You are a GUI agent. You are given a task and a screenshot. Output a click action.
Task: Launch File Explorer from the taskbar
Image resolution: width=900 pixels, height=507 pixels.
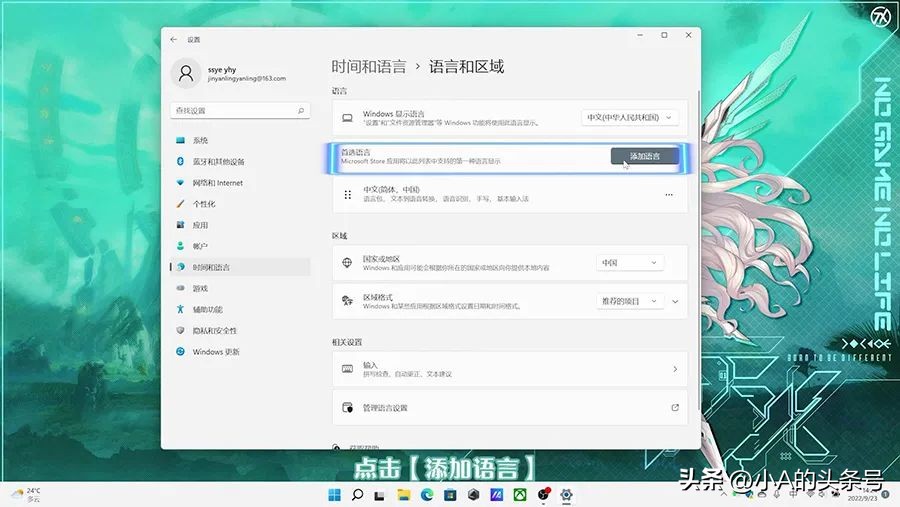point(404,494)
